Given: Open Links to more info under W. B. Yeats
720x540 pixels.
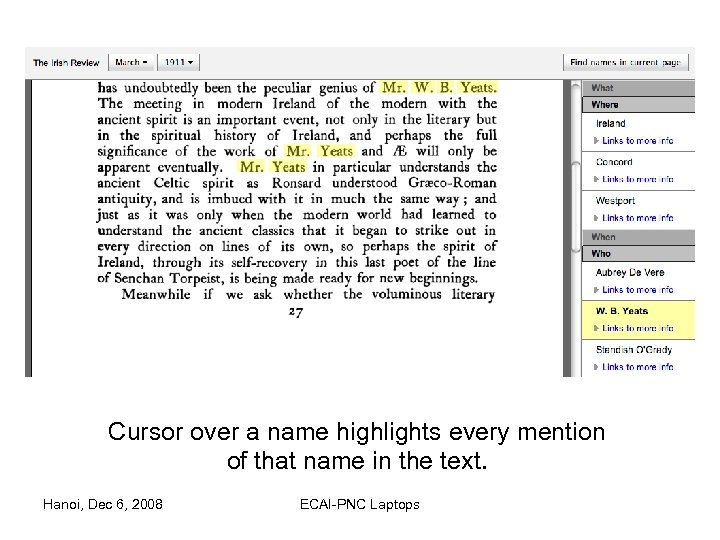Looking at the screenshot, I should (637, 328).
